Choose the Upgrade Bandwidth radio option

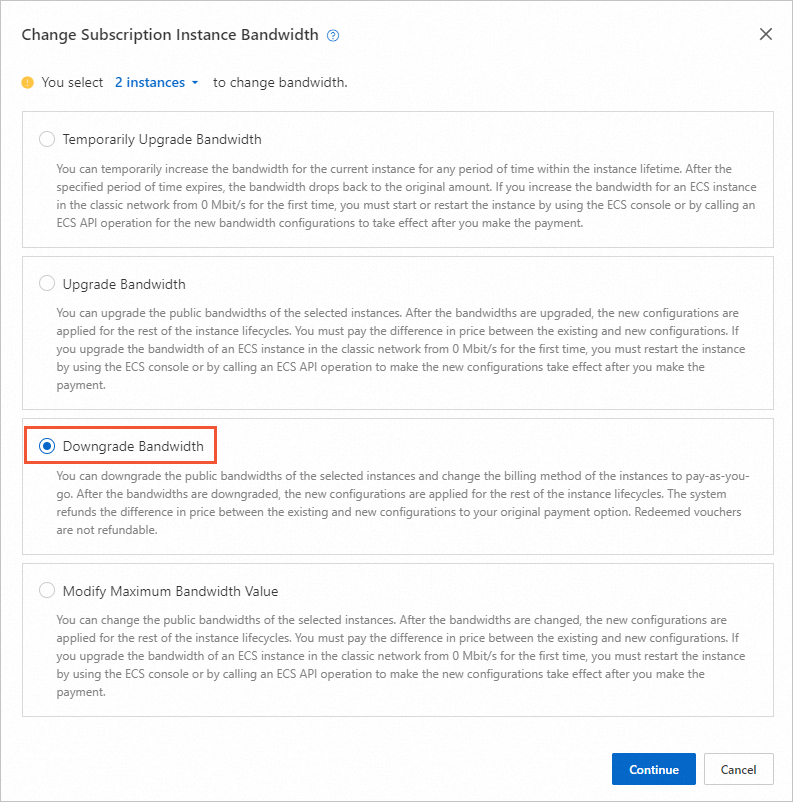[47, 284]
